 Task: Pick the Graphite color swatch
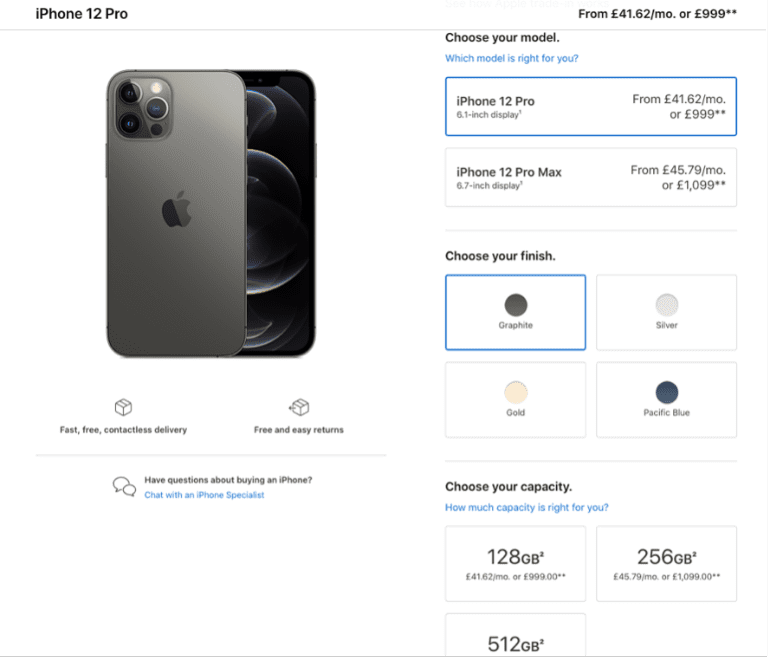[516, 312]
